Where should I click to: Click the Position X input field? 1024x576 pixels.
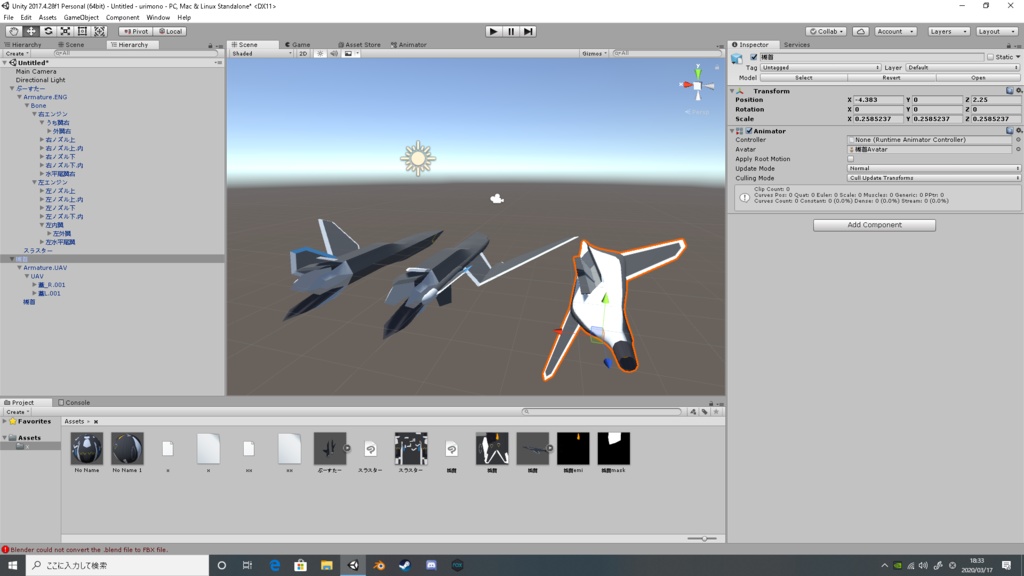coord(878,100)
